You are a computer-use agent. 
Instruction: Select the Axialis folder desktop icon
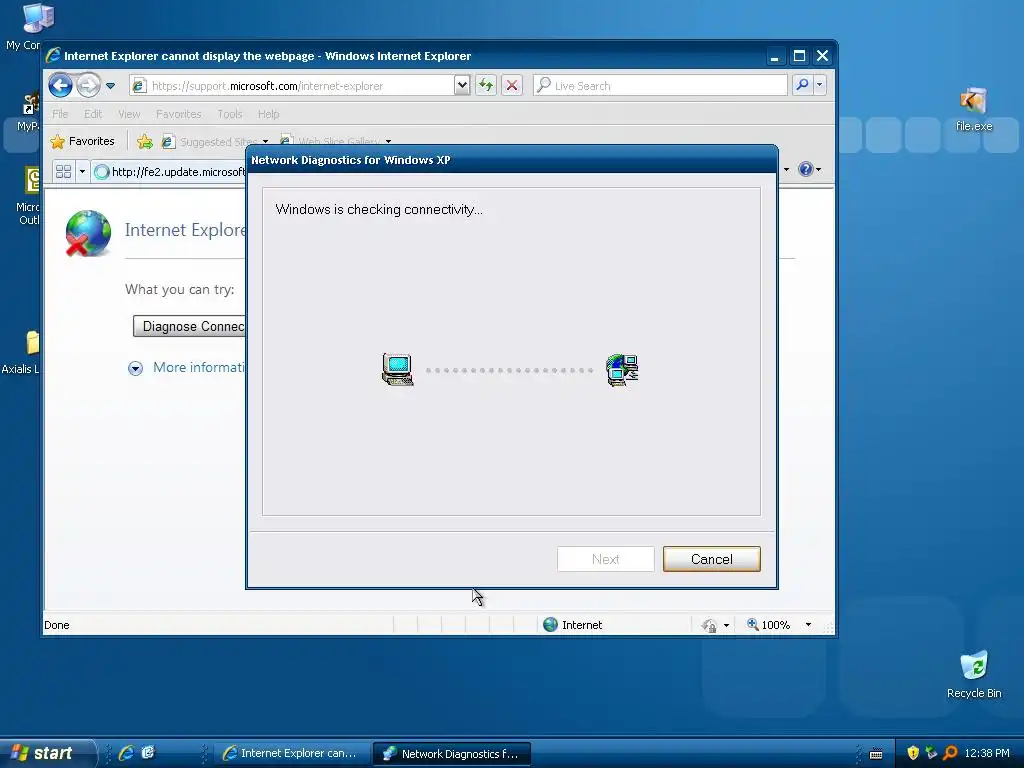22,353
